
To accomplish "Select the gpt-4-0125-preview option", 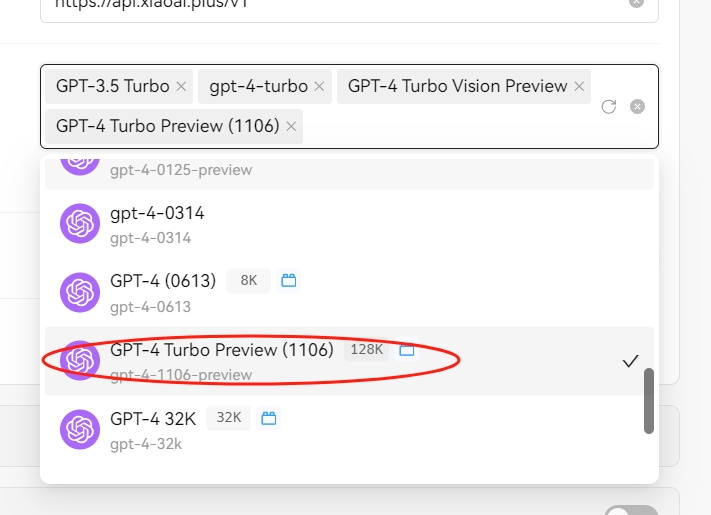I will point(349,172).
